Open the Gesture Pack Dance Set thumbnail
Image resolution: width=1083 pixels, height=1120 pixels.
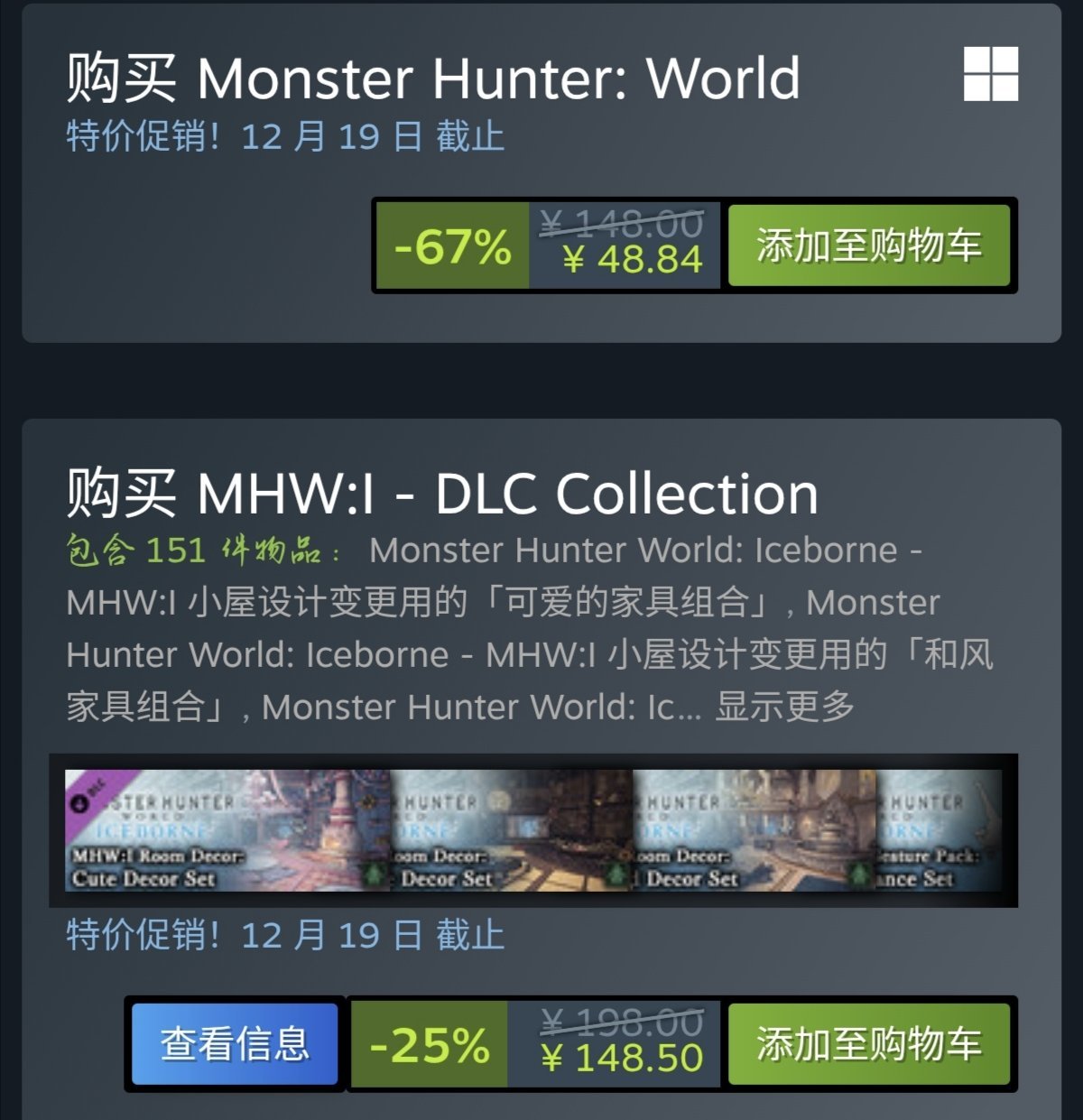point(939,830)
